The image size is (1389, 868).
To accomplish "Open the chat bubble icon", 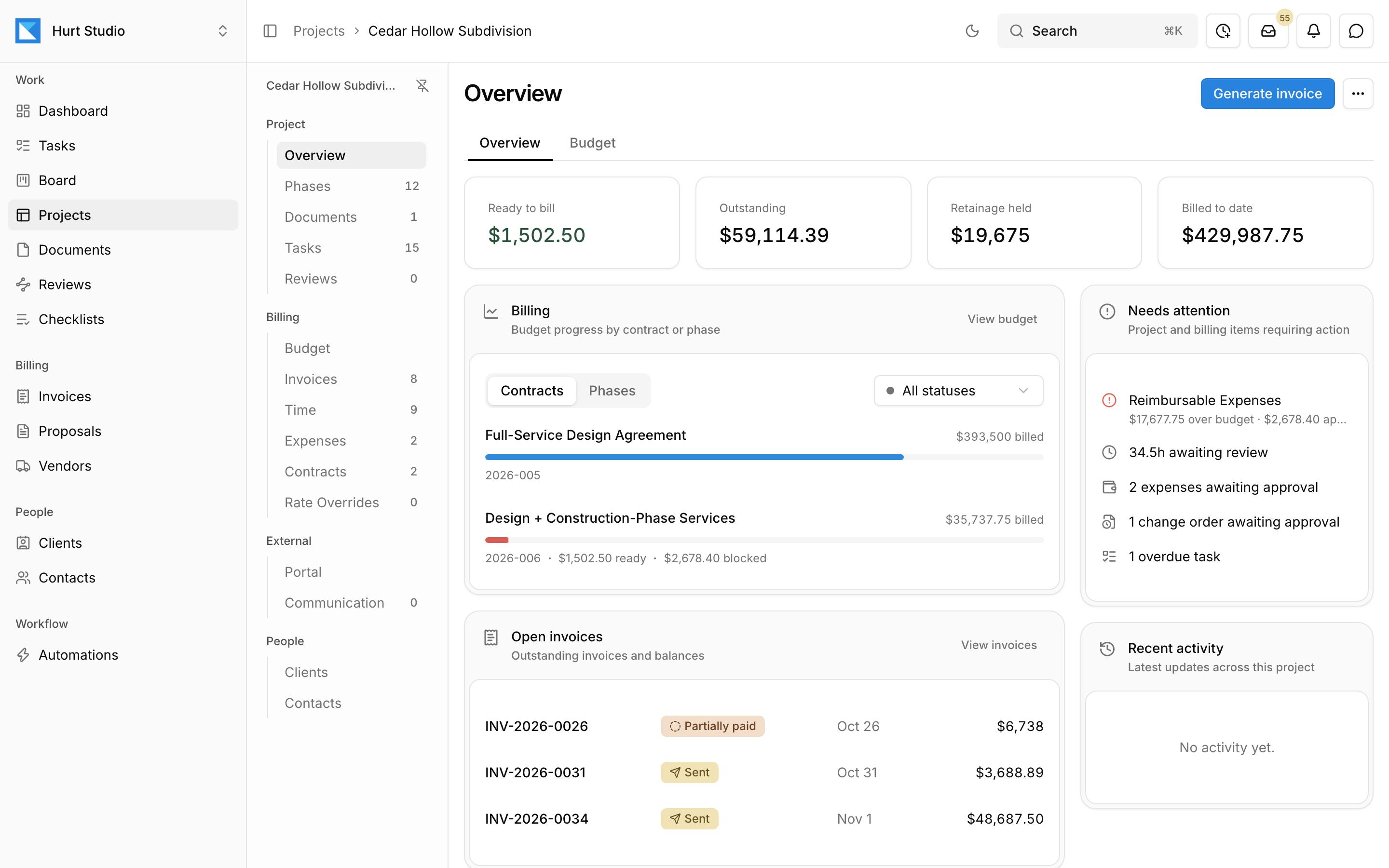I will click(1356, 31).
